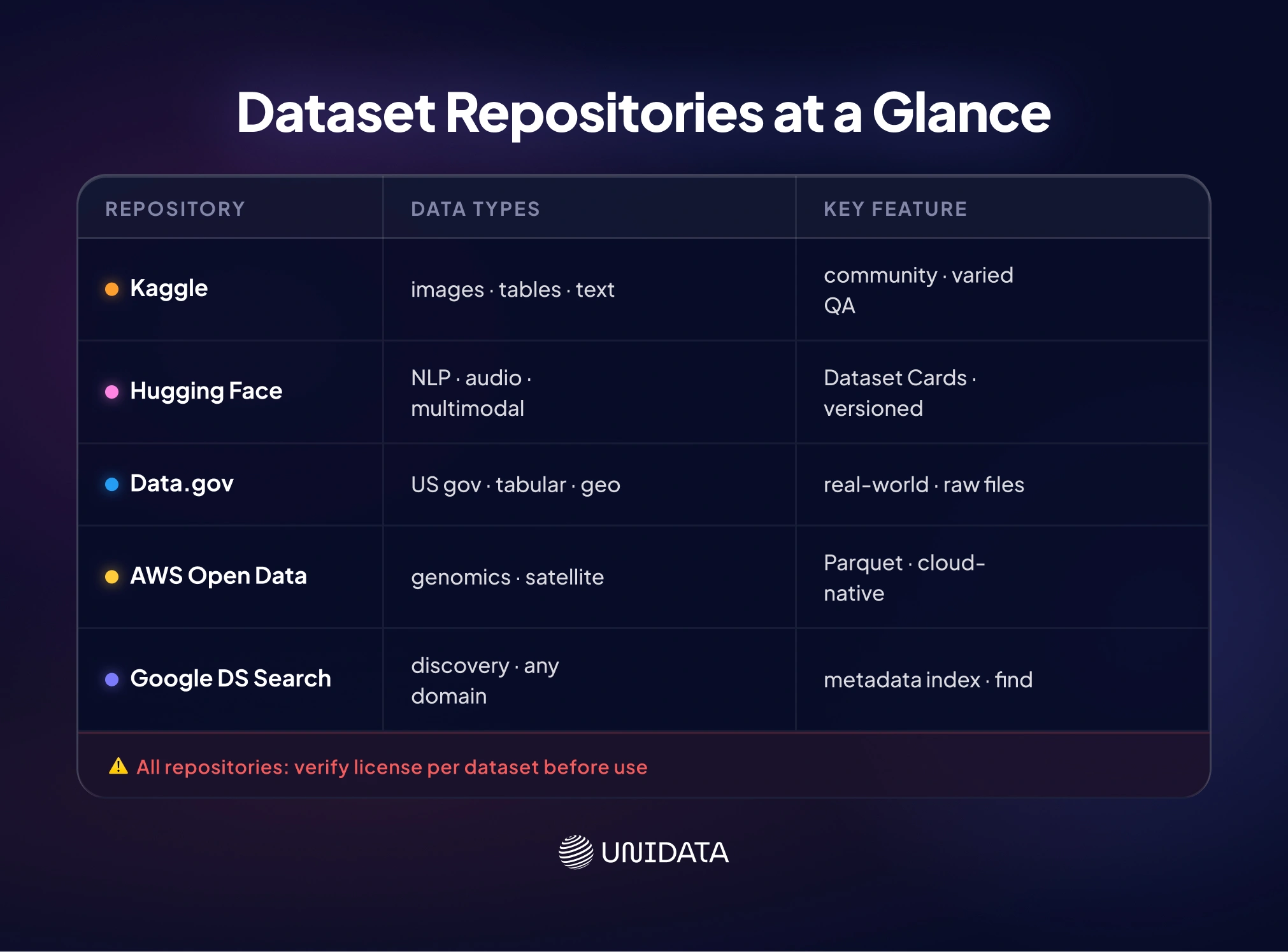
Task: Click the yellow dot beside AWS Open Data
Action: tap(111, 577)
